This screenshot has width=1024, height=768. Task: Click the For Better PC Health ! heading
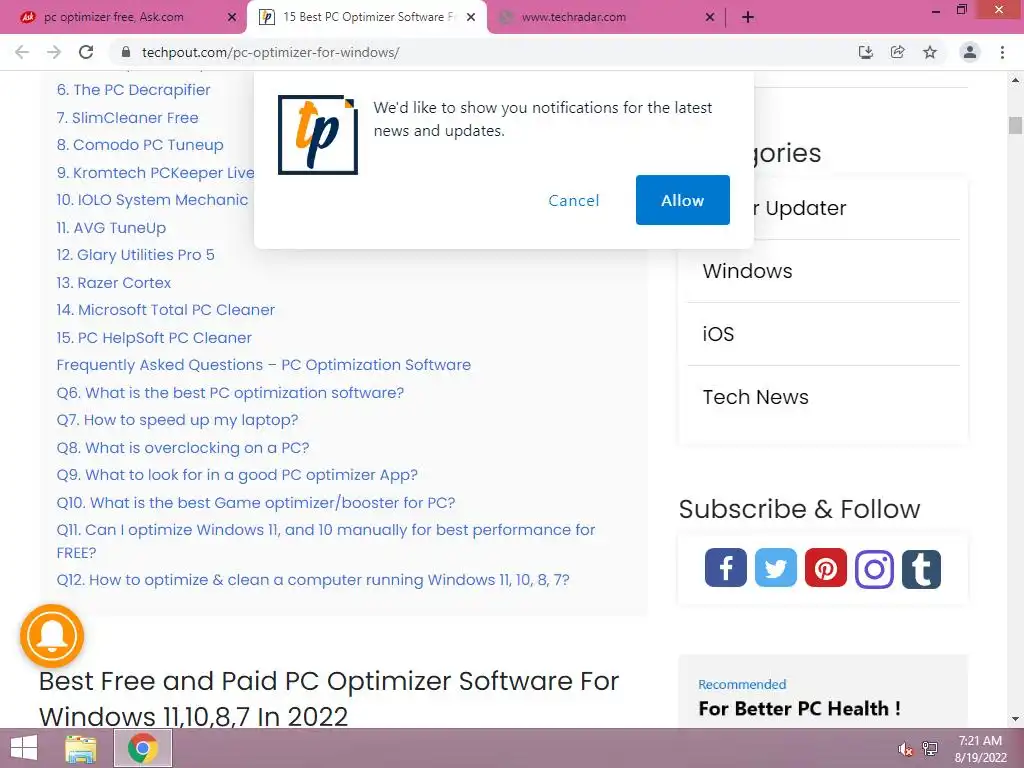pos(799,709)
